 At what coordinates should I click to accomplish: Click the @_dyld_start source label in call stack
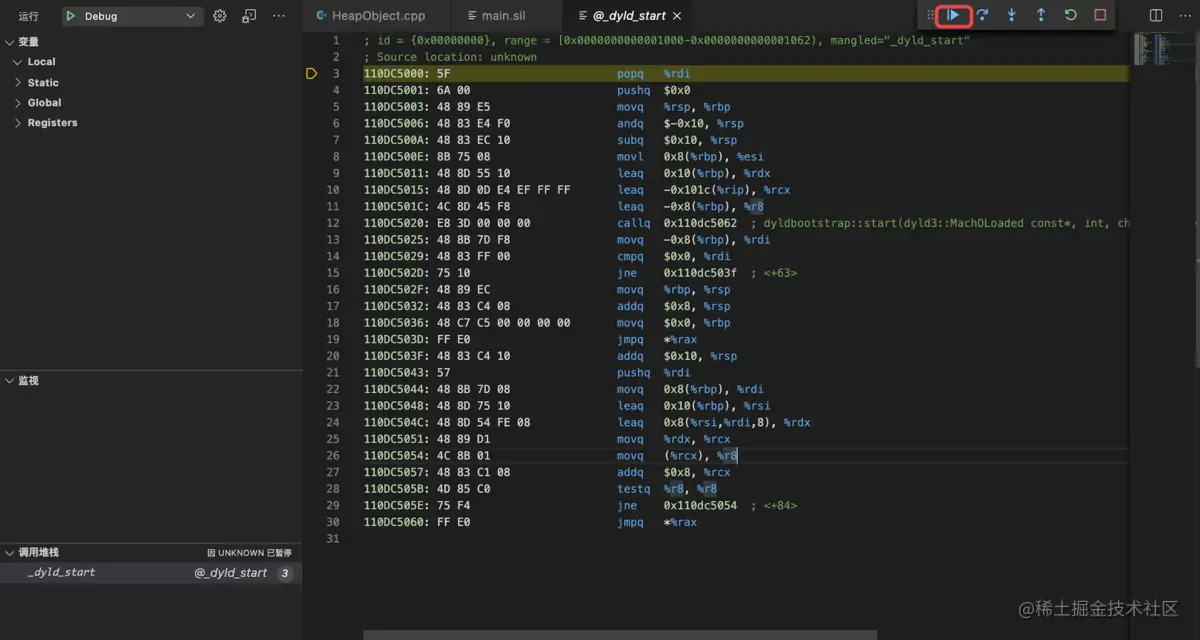pos(231,573)
